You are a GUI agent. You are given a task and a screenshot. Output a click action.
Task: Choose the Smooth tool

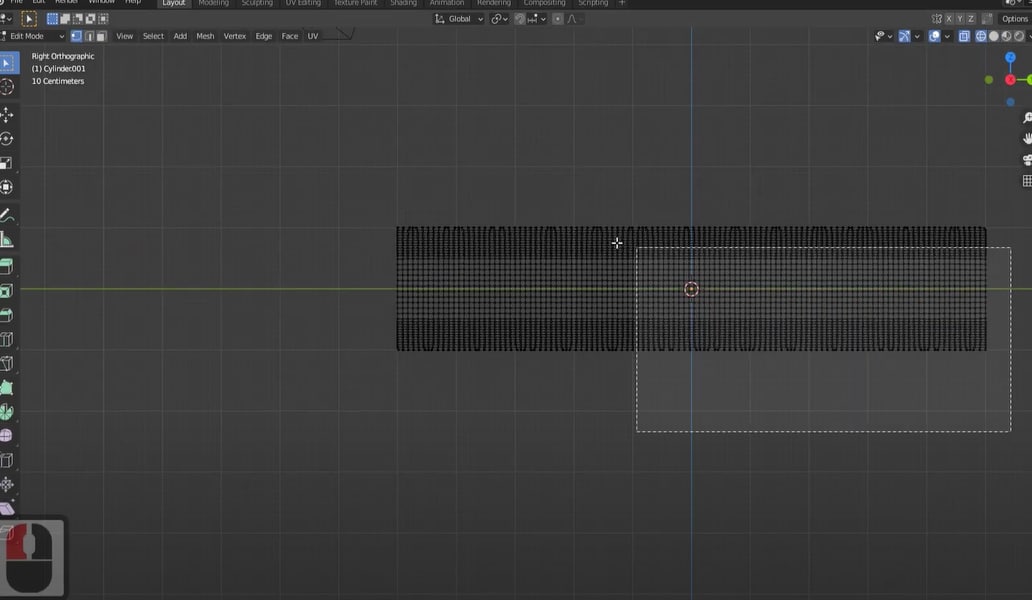(x=7, y=436)
